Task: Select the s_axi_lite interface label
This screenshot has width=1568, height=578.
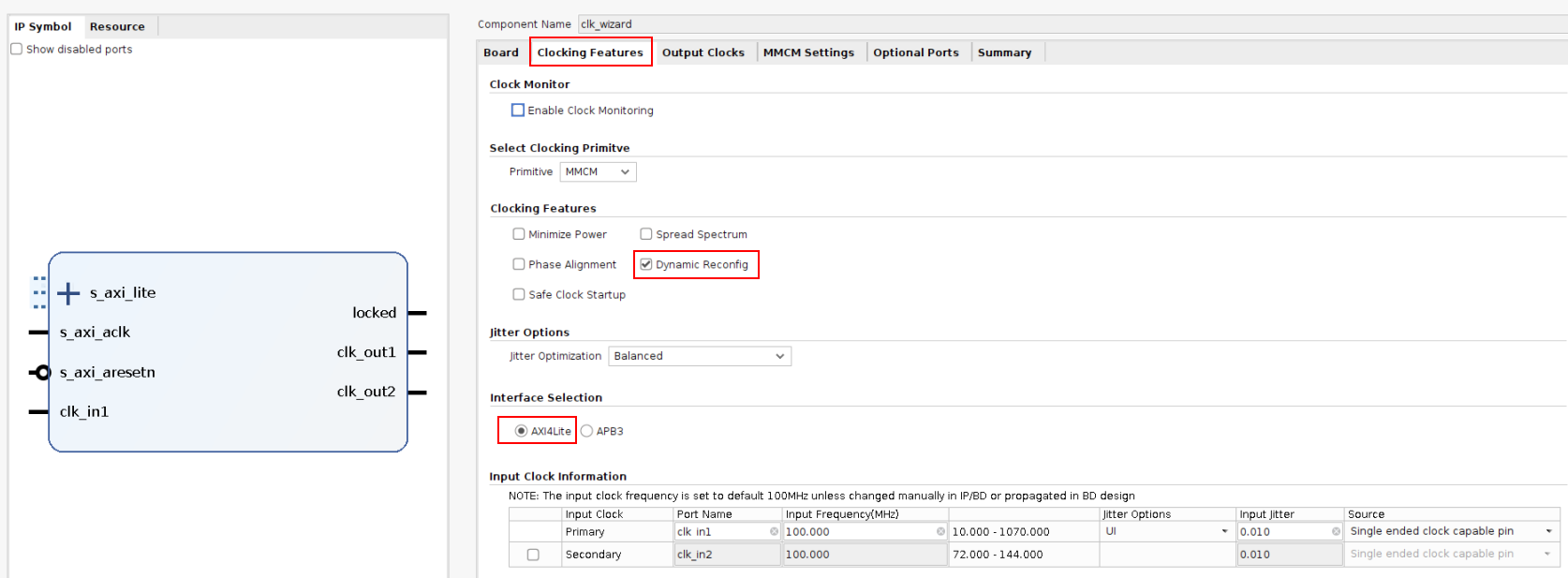Action: 123,293
